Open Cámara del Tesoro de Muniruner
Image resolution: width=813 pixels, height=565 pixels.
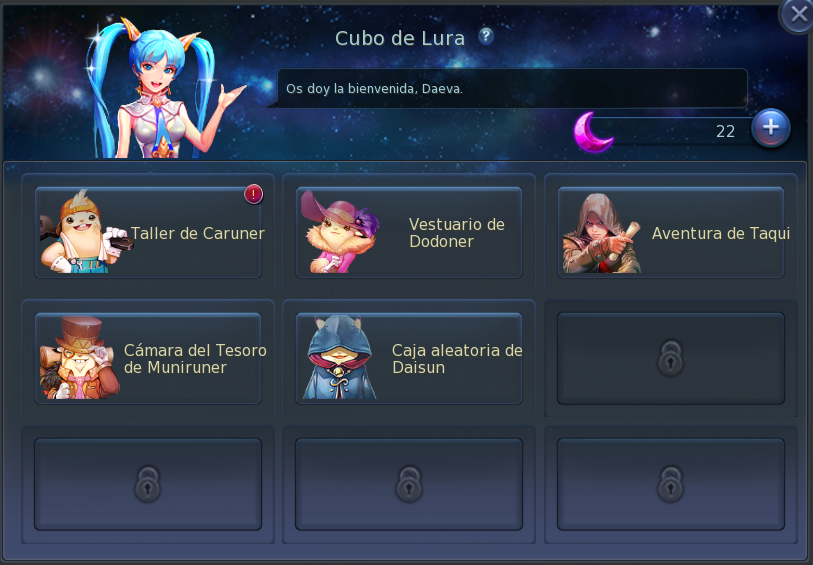148,358
